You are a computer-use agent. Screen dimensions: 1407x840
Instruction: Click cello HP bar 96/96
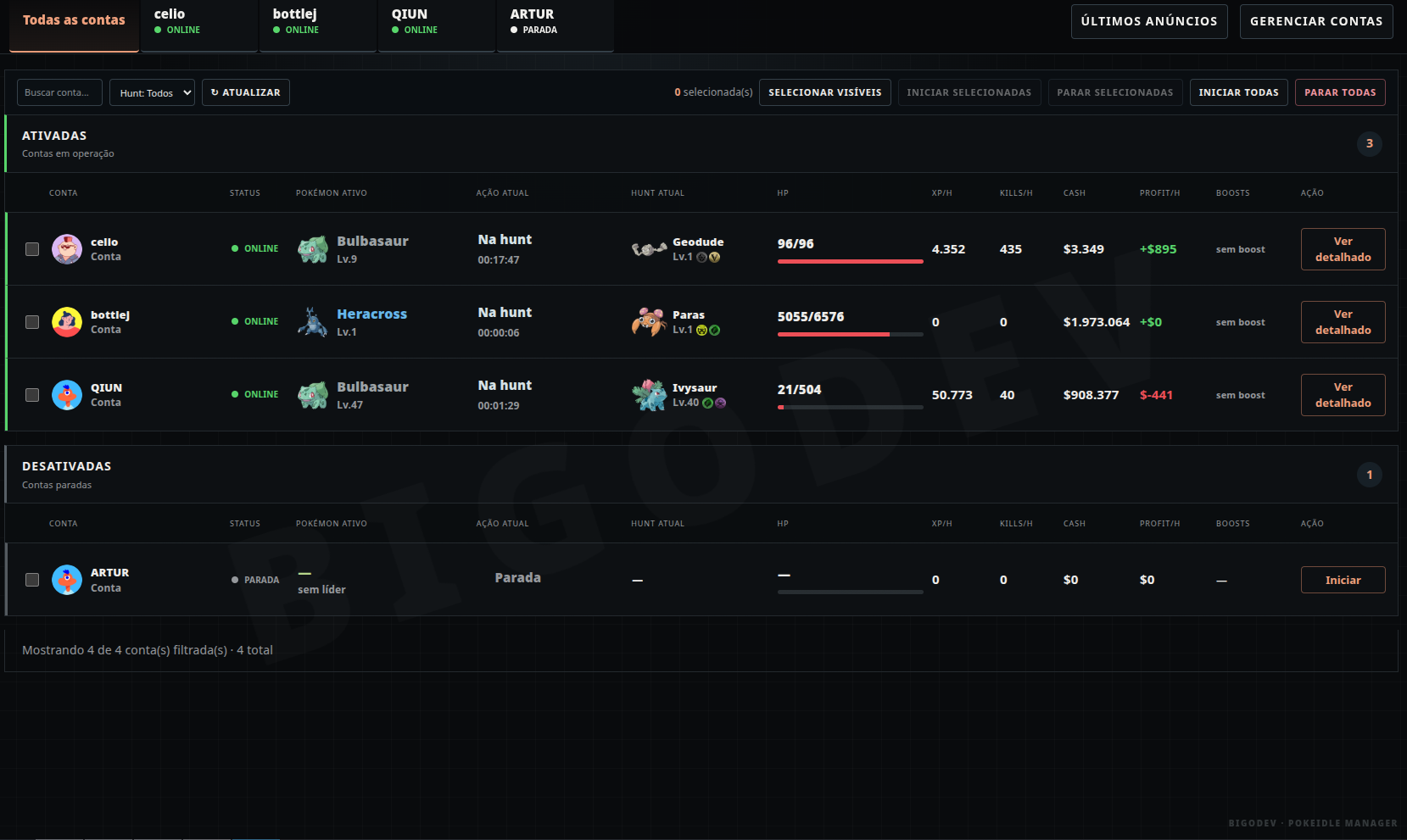pyautogui.click(x=851, y=262)
